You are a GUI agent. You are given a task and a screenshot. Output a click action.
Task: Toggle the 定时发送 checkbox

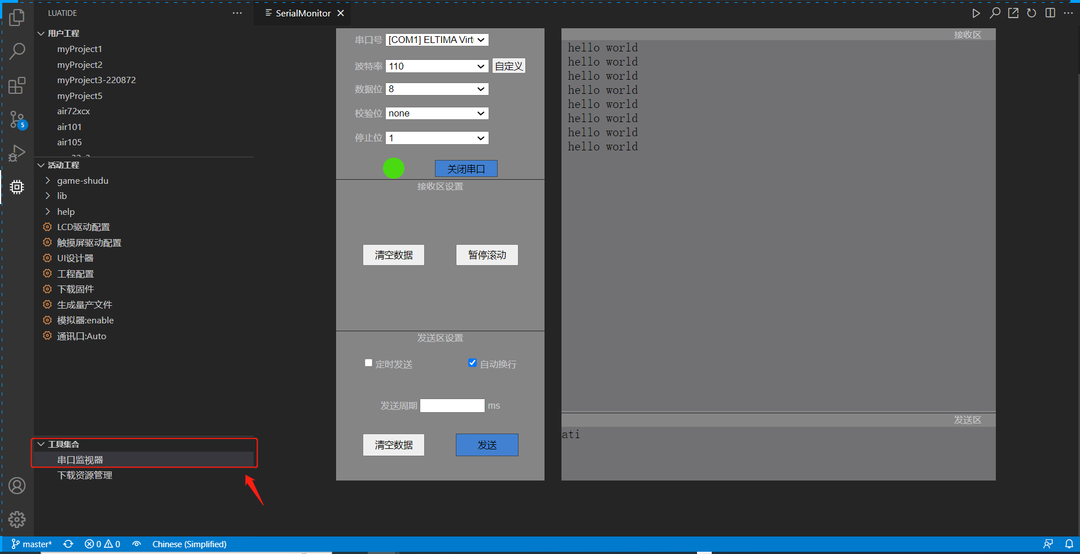click(x=368, y=363)
